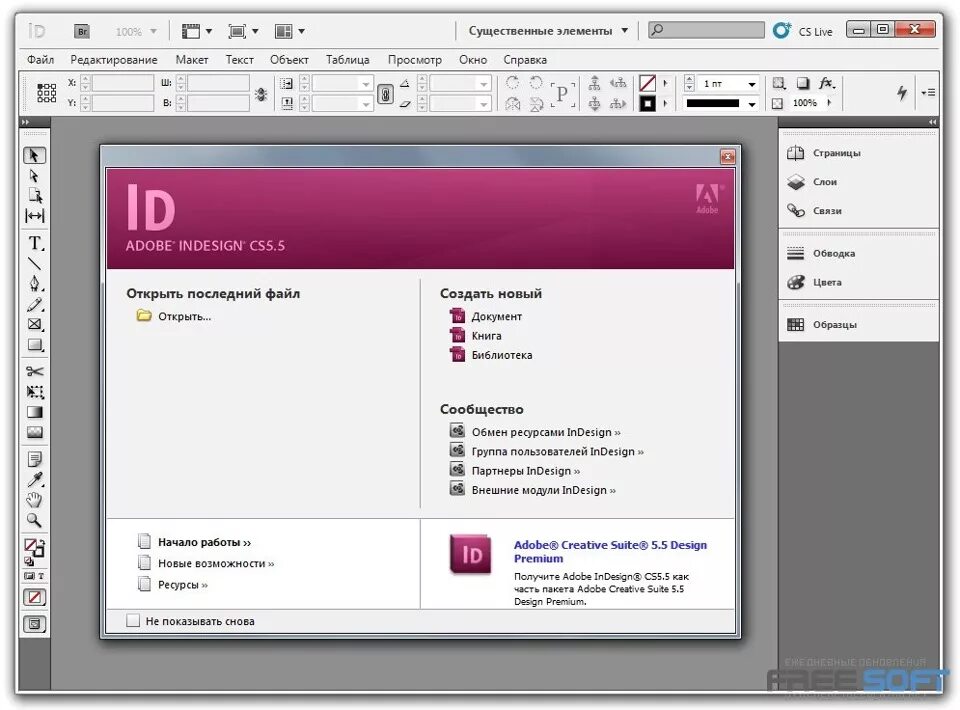Select the Gap tool
Viewport: 960px width, 710px height.
pos(35,216)
